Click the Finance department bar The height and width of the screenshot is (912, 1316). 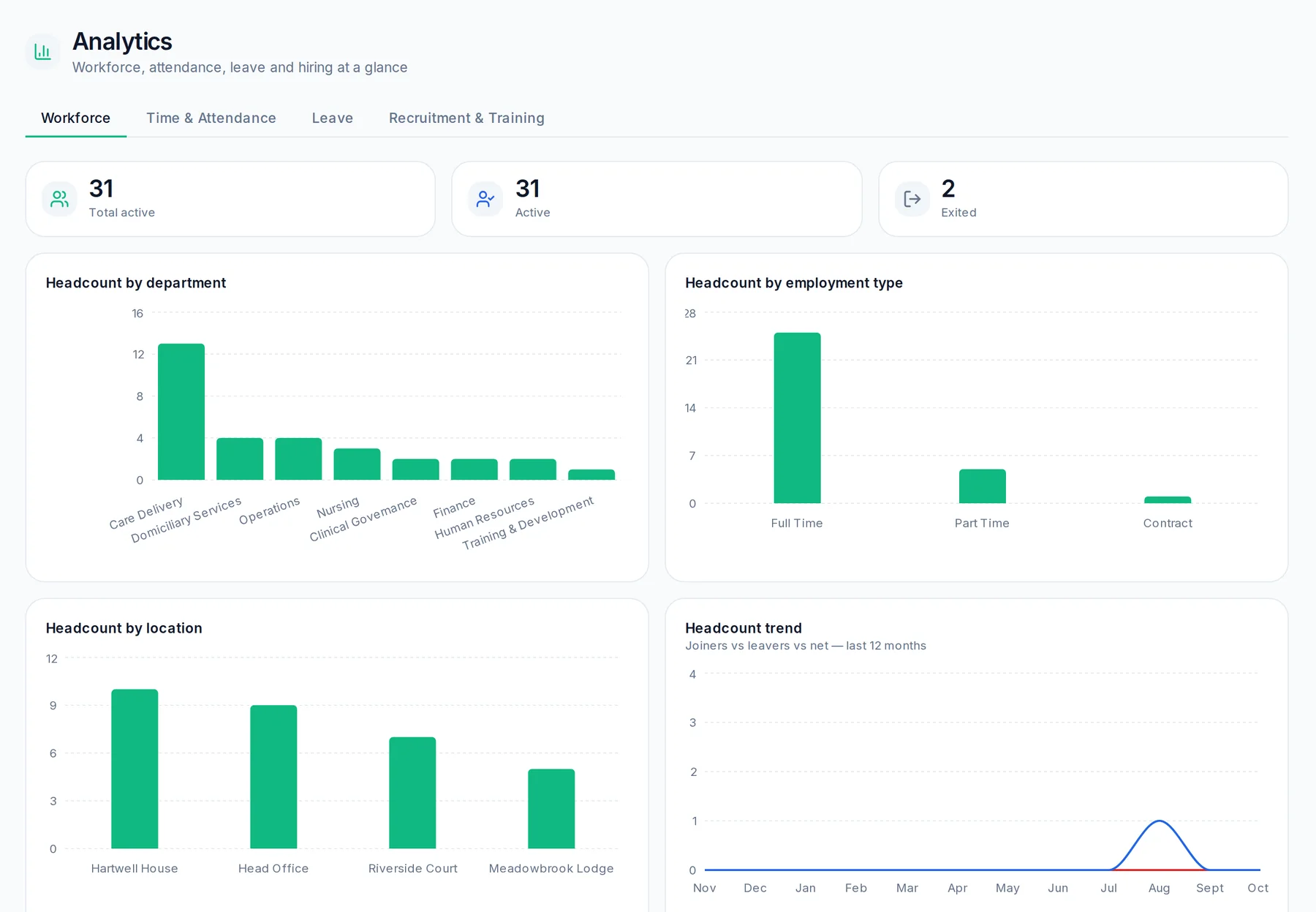(474, 470)
